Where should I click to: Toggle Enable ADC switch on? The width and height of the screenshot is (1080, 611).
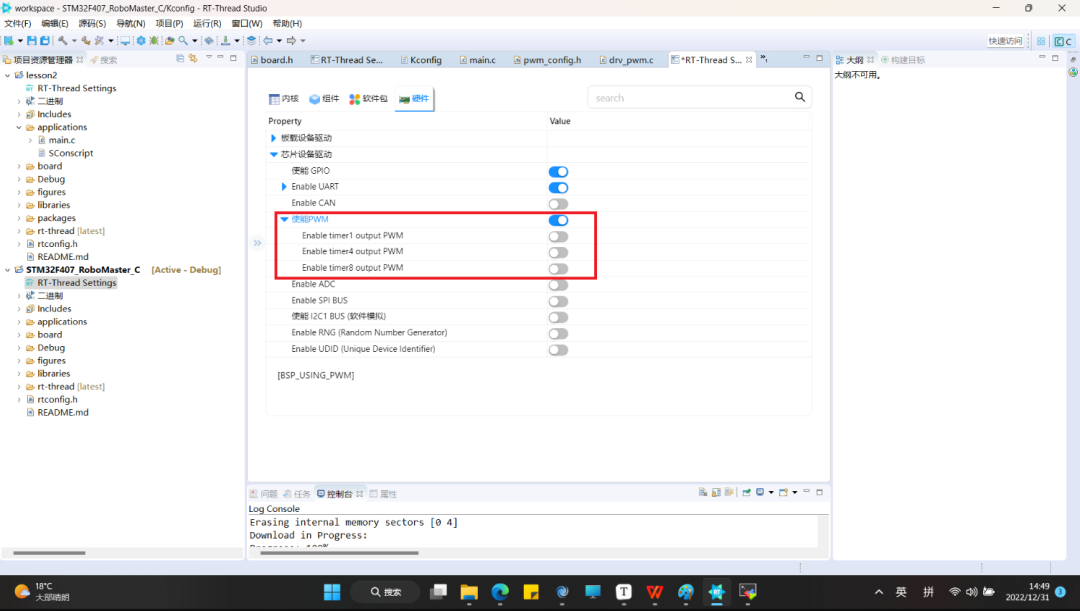click(x=558, y=284)
